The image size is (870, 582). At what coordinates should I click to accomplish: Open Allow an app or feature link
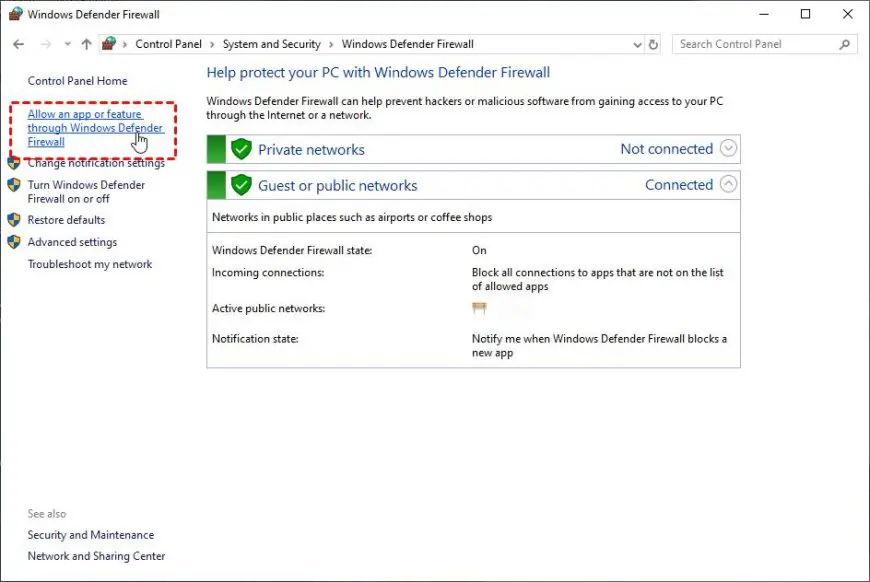95,128
